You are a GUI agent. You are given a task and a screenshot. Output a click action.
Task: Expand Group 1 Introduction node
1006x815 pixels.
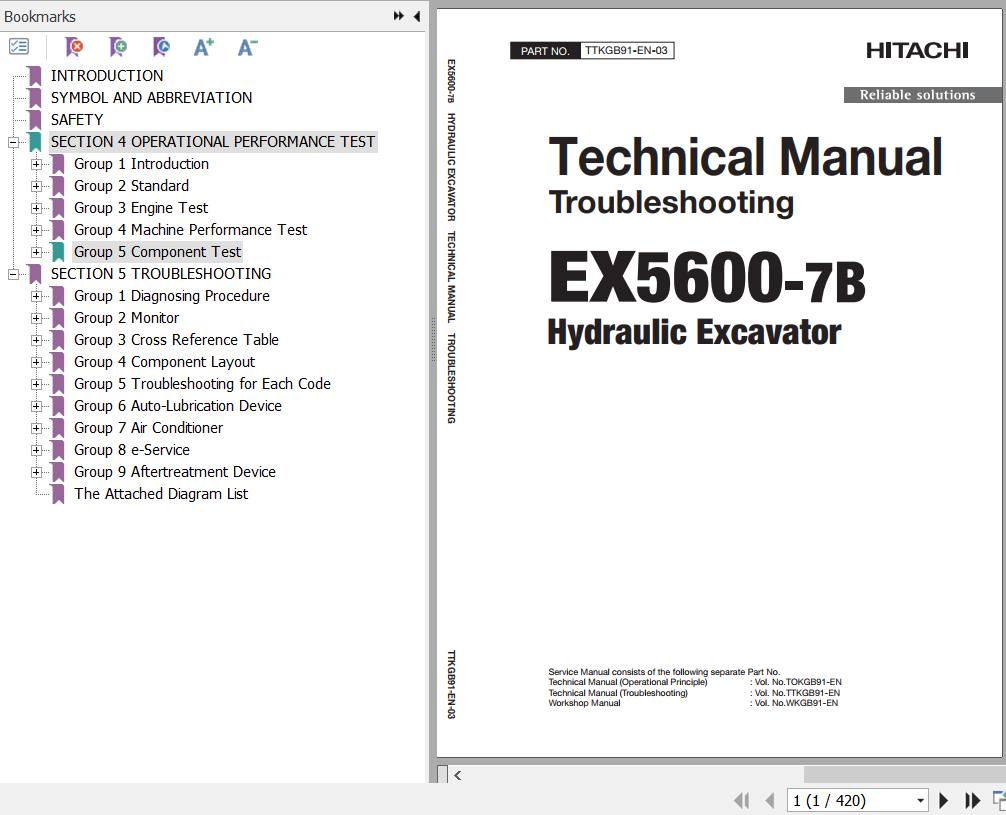[x=37, y=164]
